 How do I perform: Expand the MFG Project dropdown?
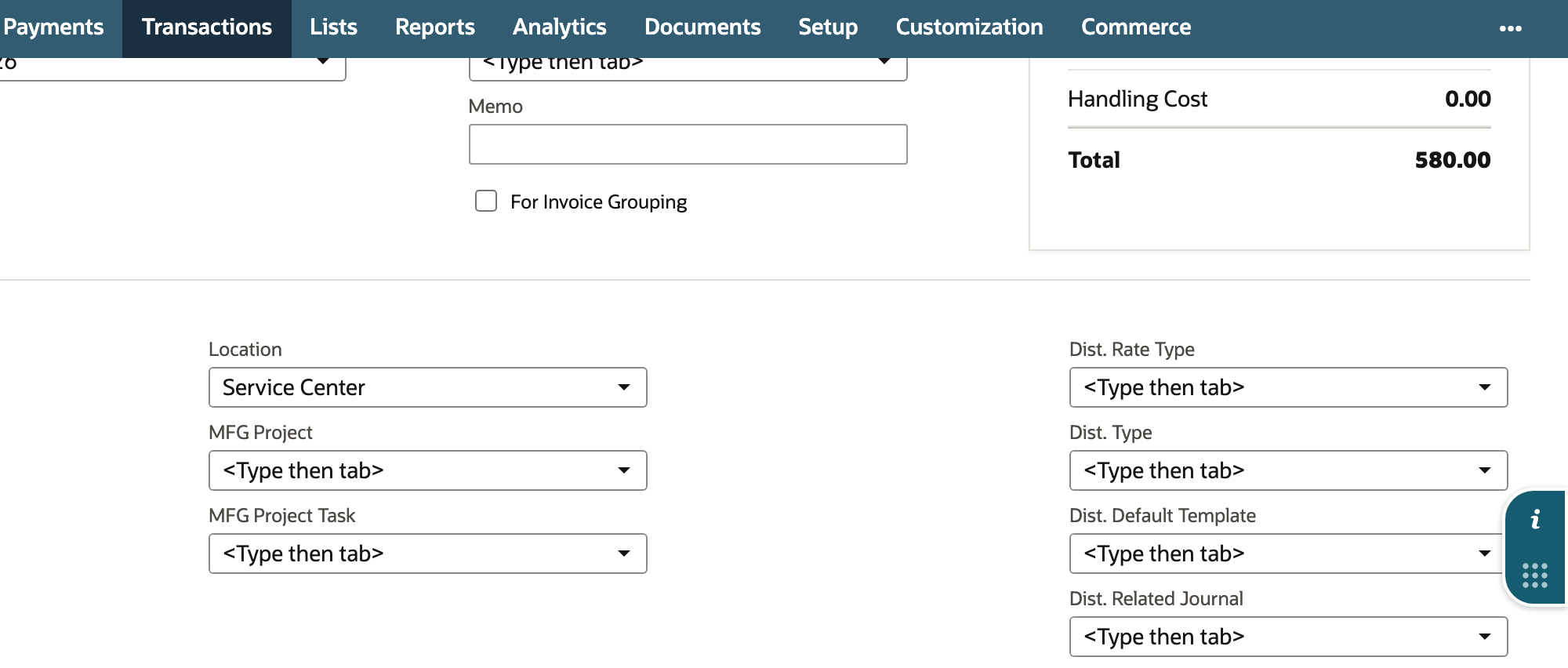(428, 470)
